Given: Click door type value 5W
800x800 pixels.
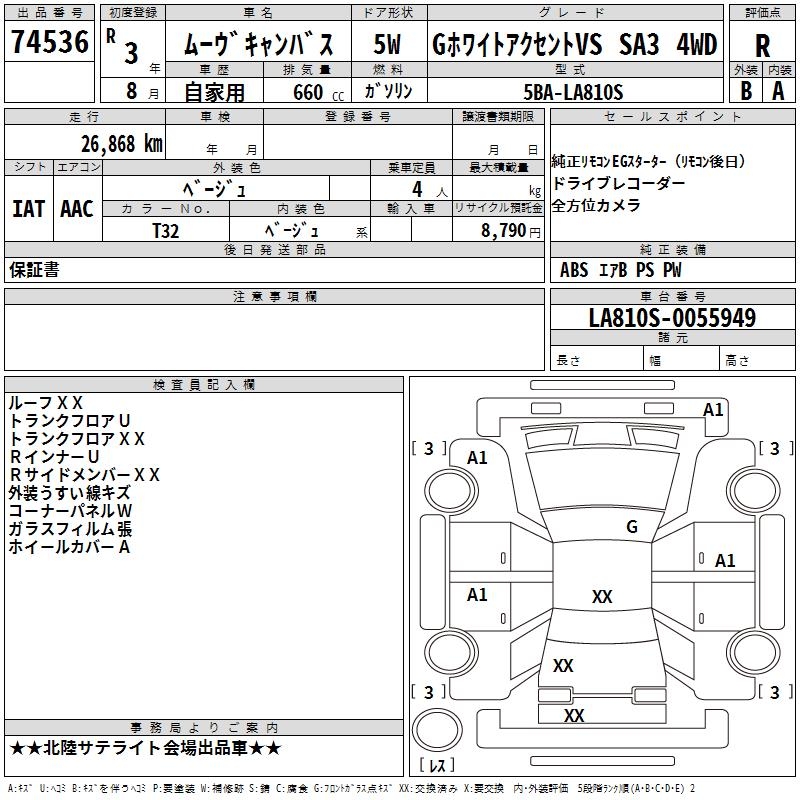Looking at the screenshot, I should (x=387, y=44).
